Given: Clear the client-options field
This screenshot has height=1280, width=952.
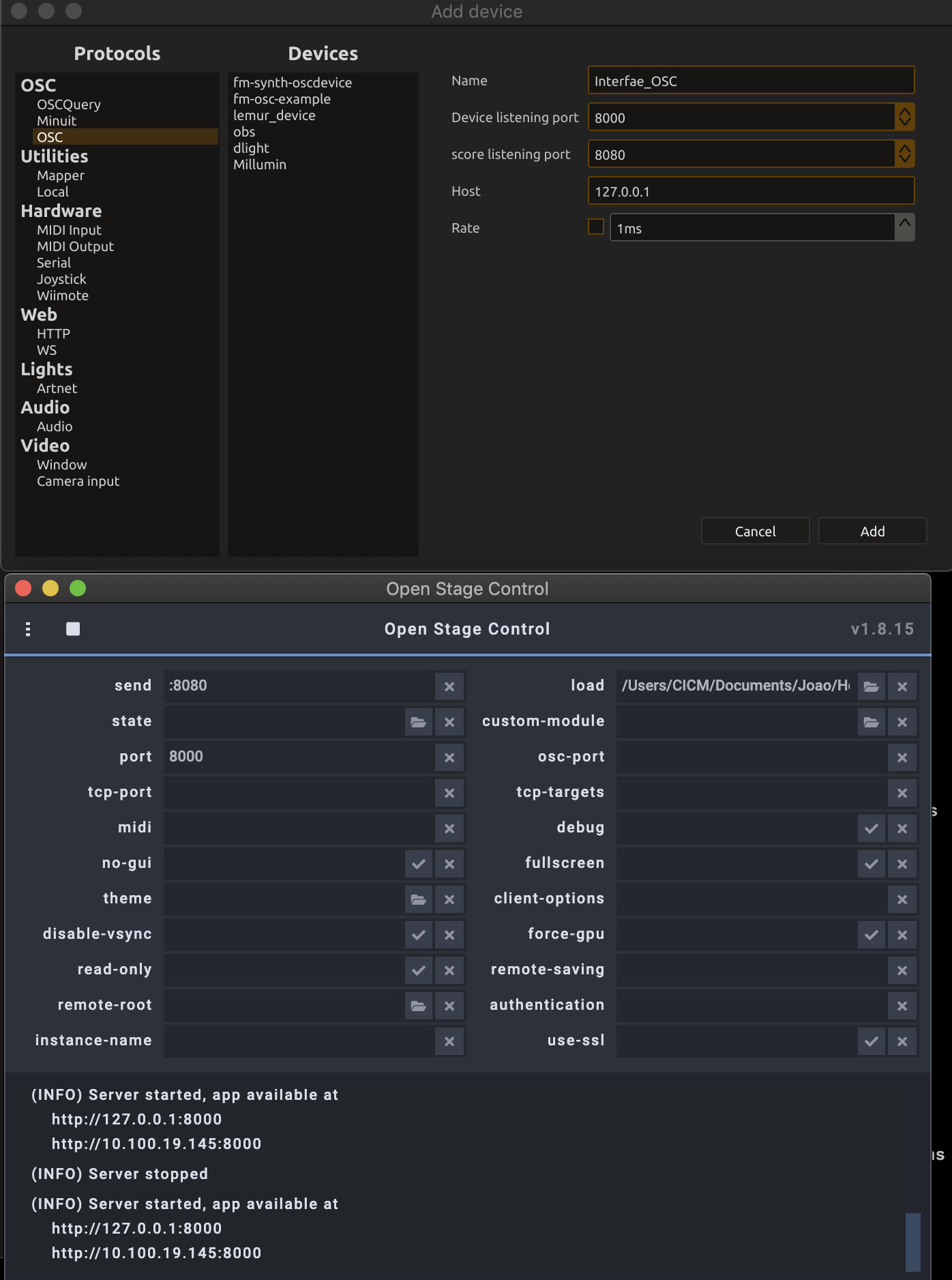Looking at the screenshot, I should pyautogui.click(x=902, y=899).
